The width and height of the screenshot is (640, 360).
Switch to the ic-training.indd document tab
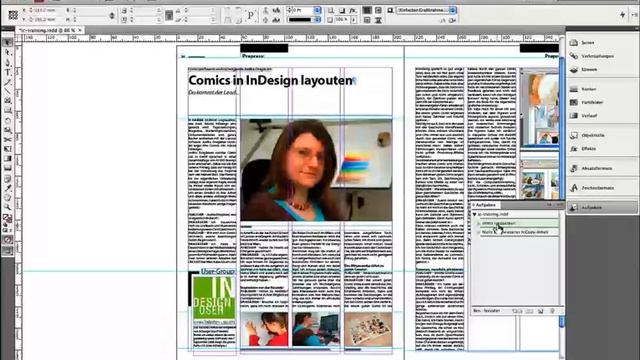coord(47,30)
